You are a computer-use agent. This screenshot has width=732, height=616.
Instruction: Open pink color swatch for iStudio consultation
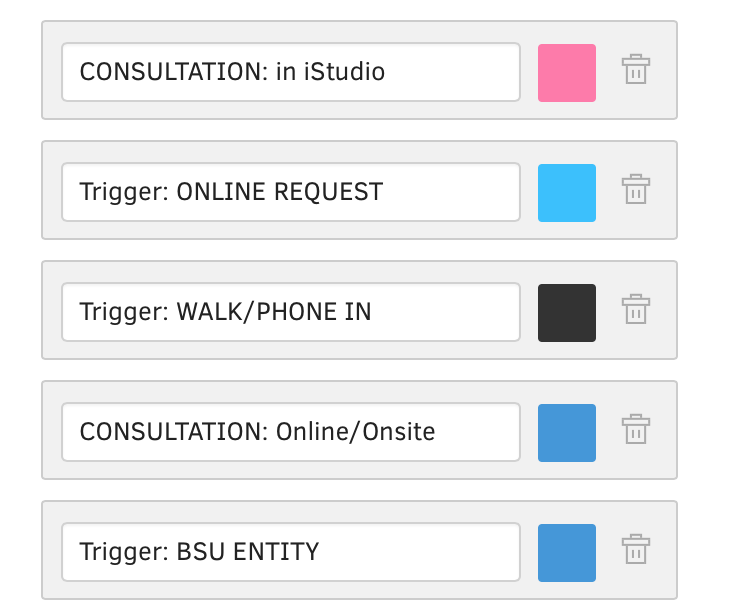(567, 72)
